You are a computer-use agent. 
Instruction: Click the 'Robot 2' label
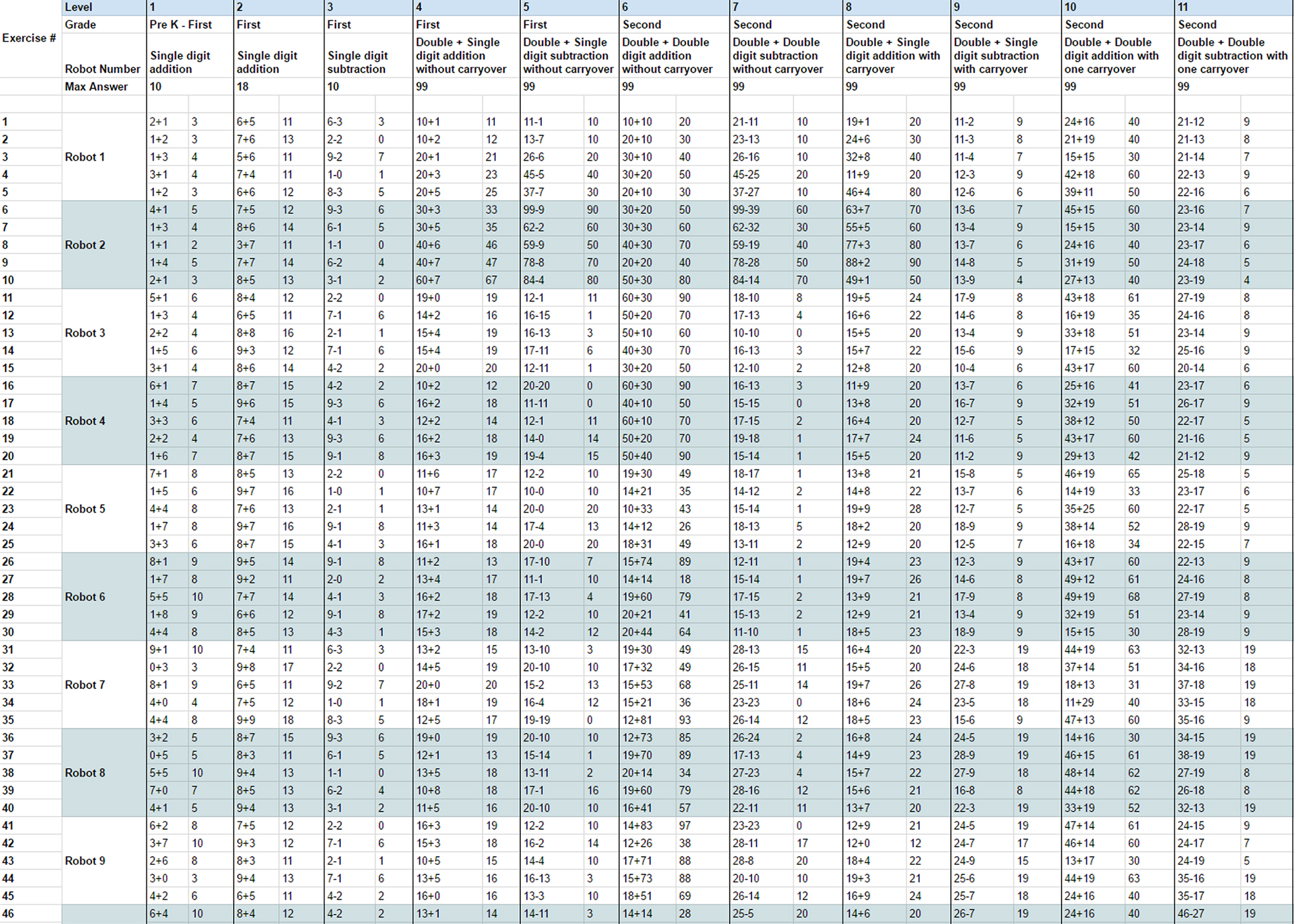[x=85, y=244]
